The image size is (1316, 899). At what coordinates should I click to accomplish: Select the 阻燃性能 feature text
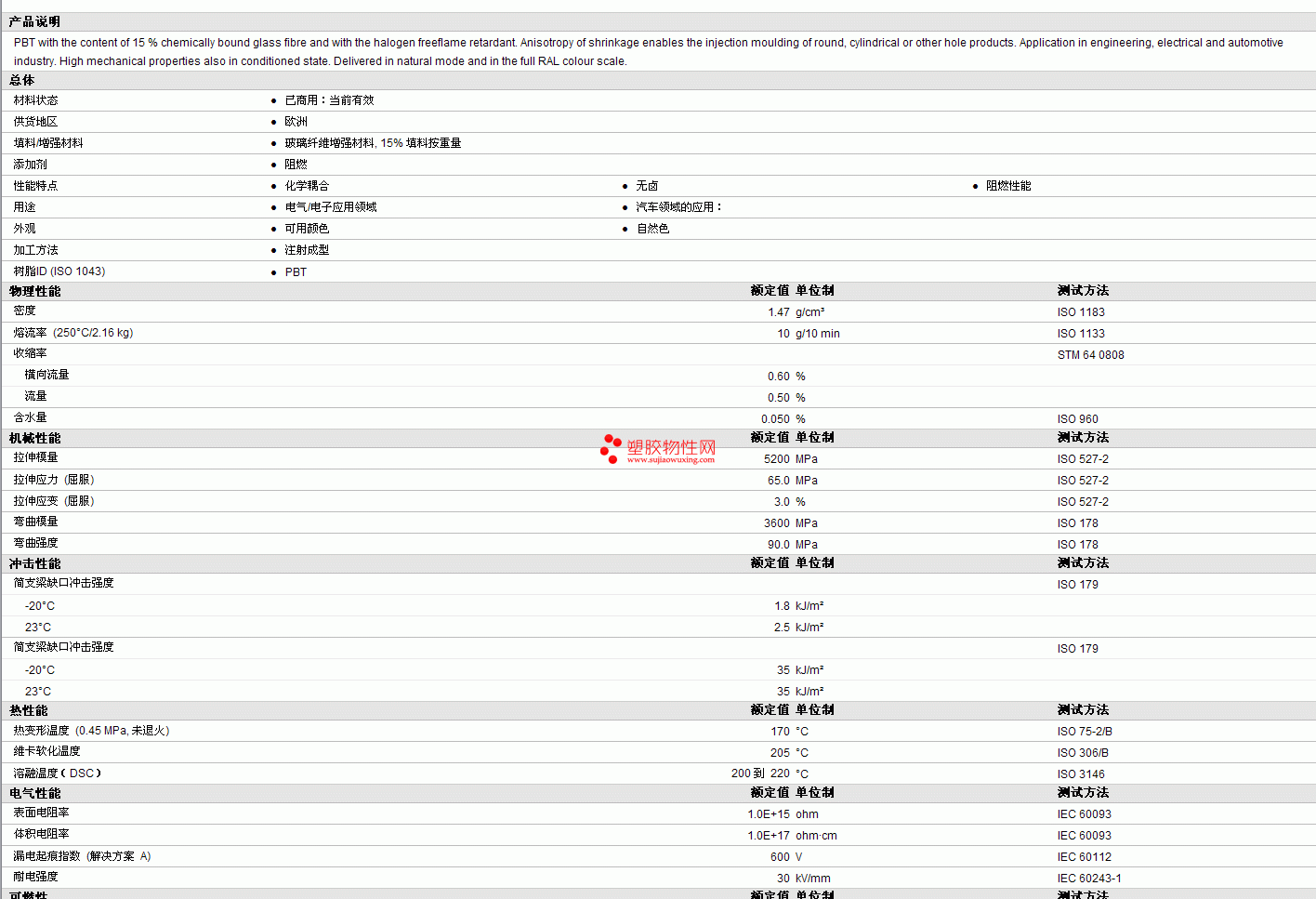coord(1008,186)
